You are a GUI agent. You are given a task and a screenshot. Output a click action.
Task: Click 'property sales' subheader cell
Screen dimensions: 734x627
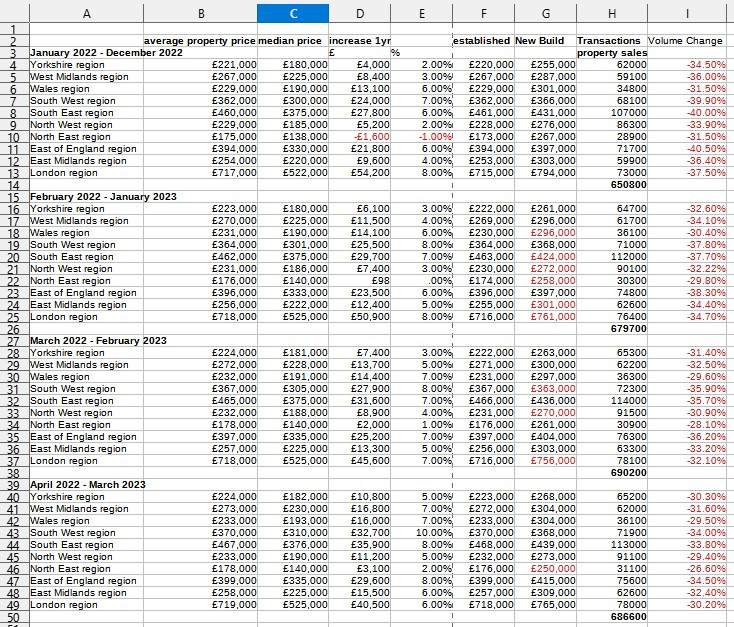[612, 52]
